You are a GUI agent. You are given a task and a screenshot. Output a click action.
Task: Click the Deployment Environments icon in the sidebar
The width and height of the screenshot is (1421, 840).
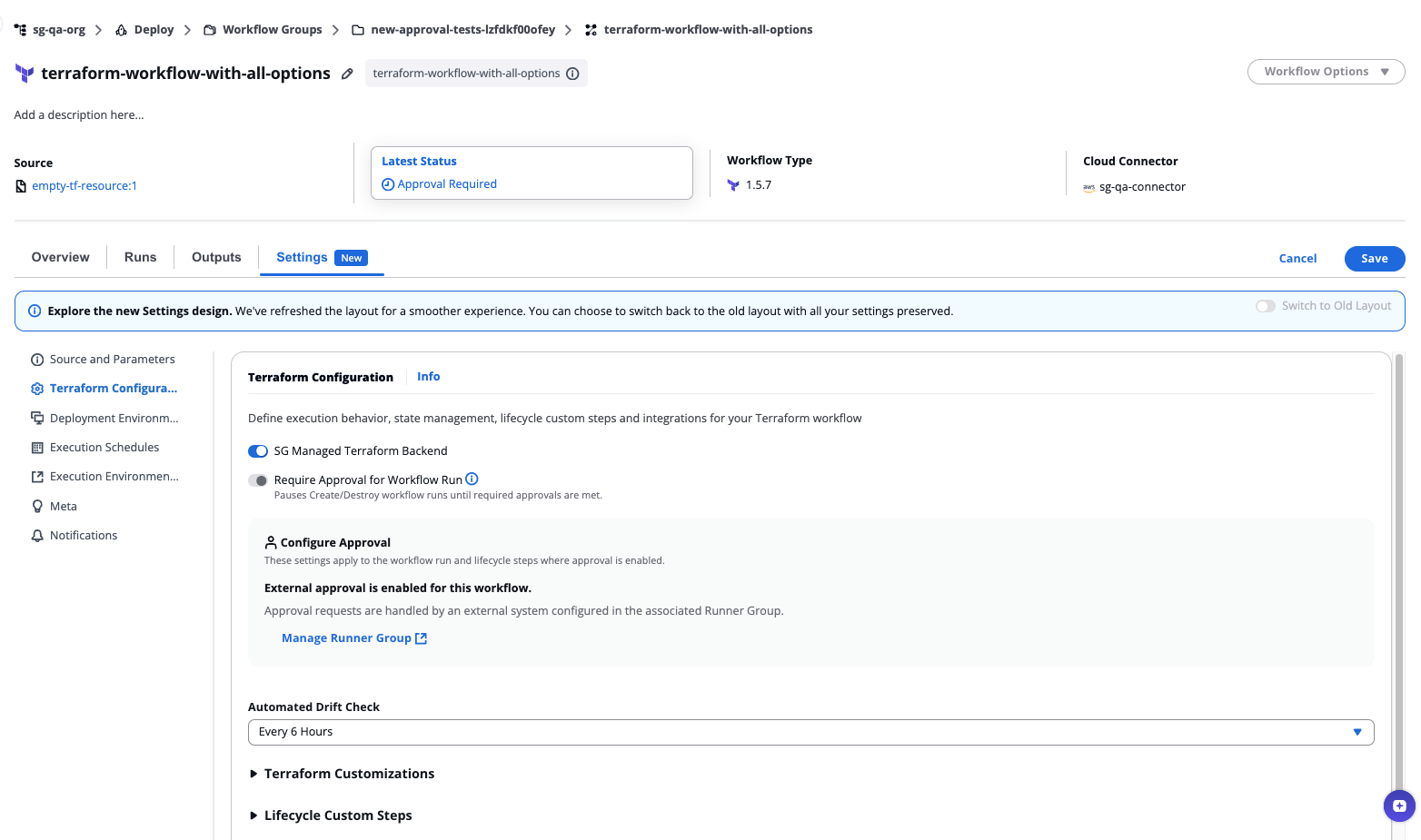[37, 418]
